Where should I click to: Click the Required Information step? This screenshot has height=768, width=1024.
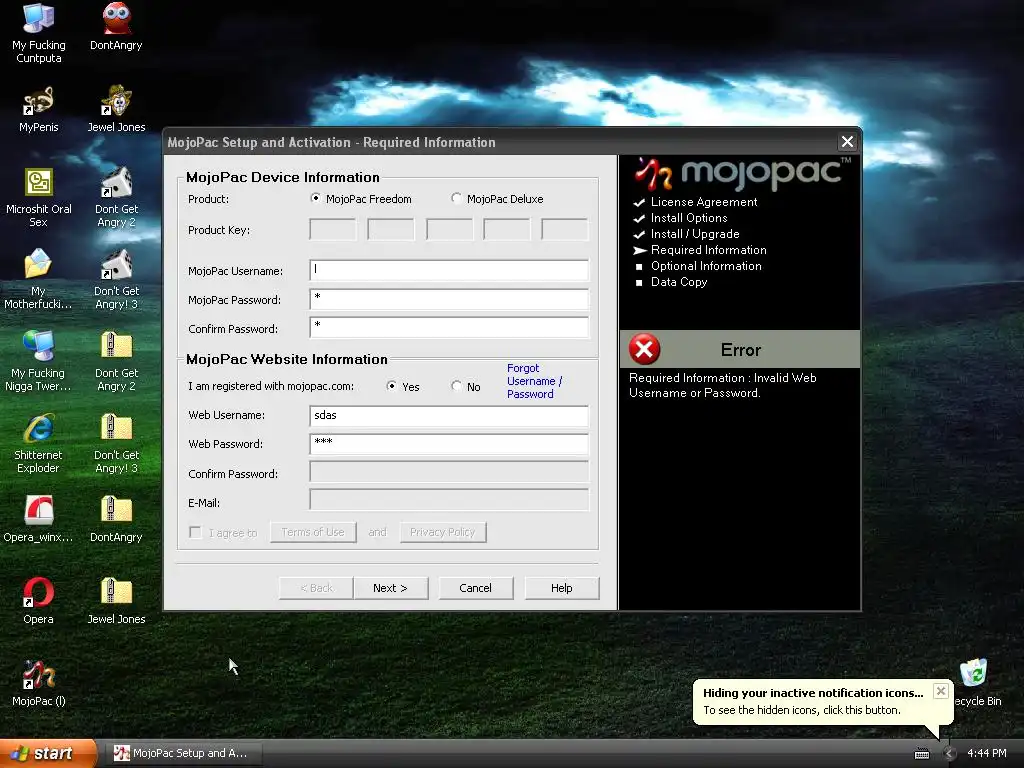pos(709,250)
